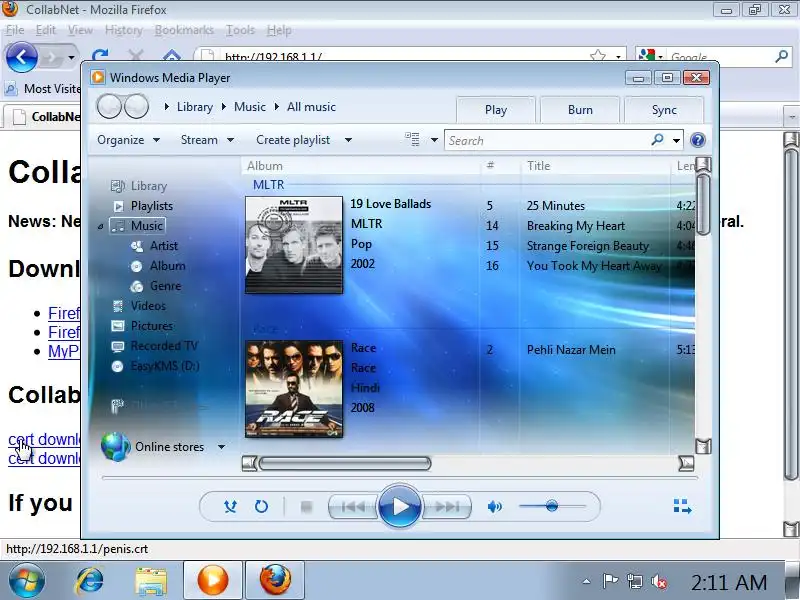Click All music in the breadcrumb
800x600 pixels.
(x=311, y=107)
